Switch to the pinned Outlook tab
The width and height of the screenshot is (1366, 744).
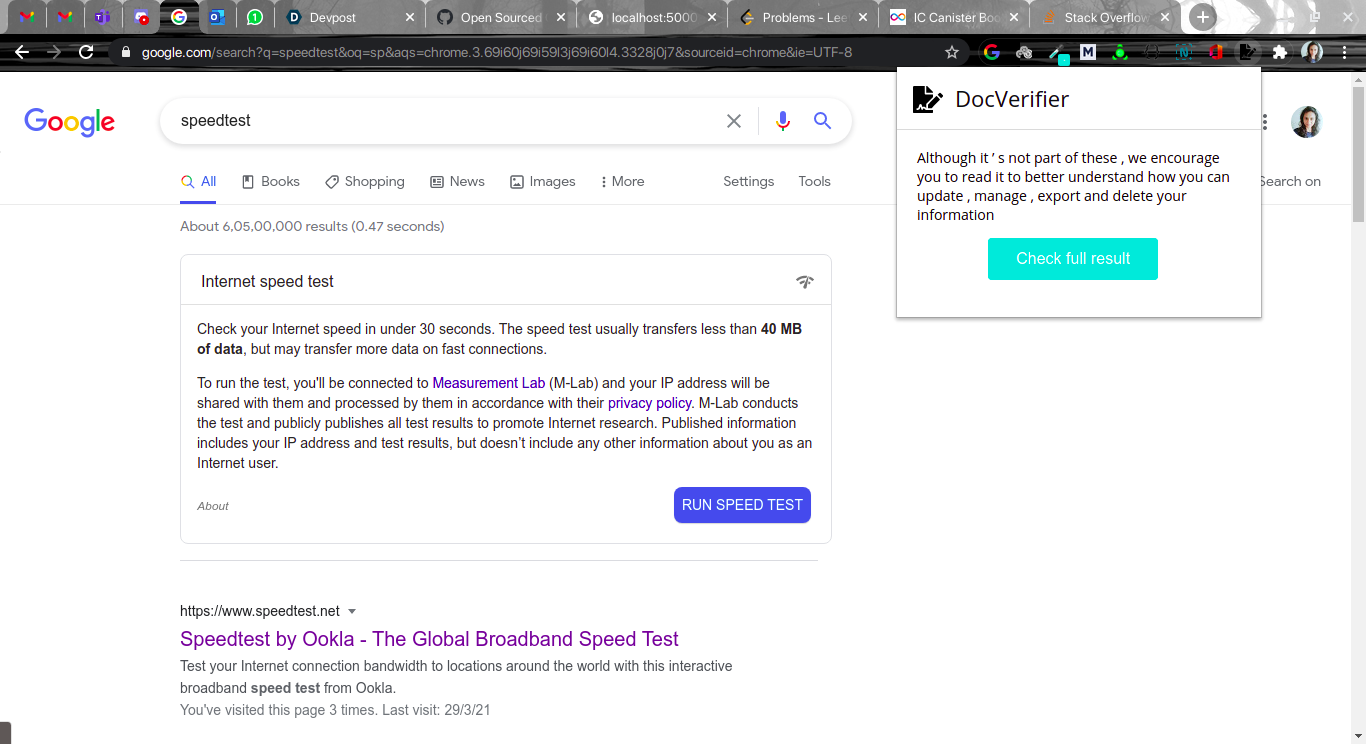[x=217, y=17]
